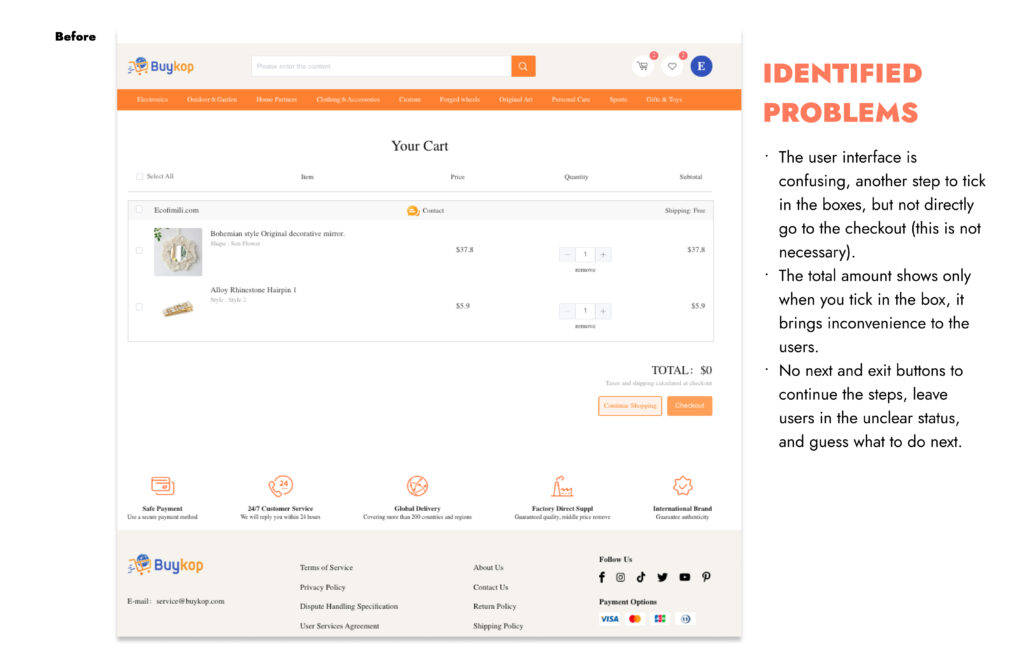Click the Visa payment icon
Image resolution: width=1024 pixels, height=665 pixels.
tap(609, 619)
